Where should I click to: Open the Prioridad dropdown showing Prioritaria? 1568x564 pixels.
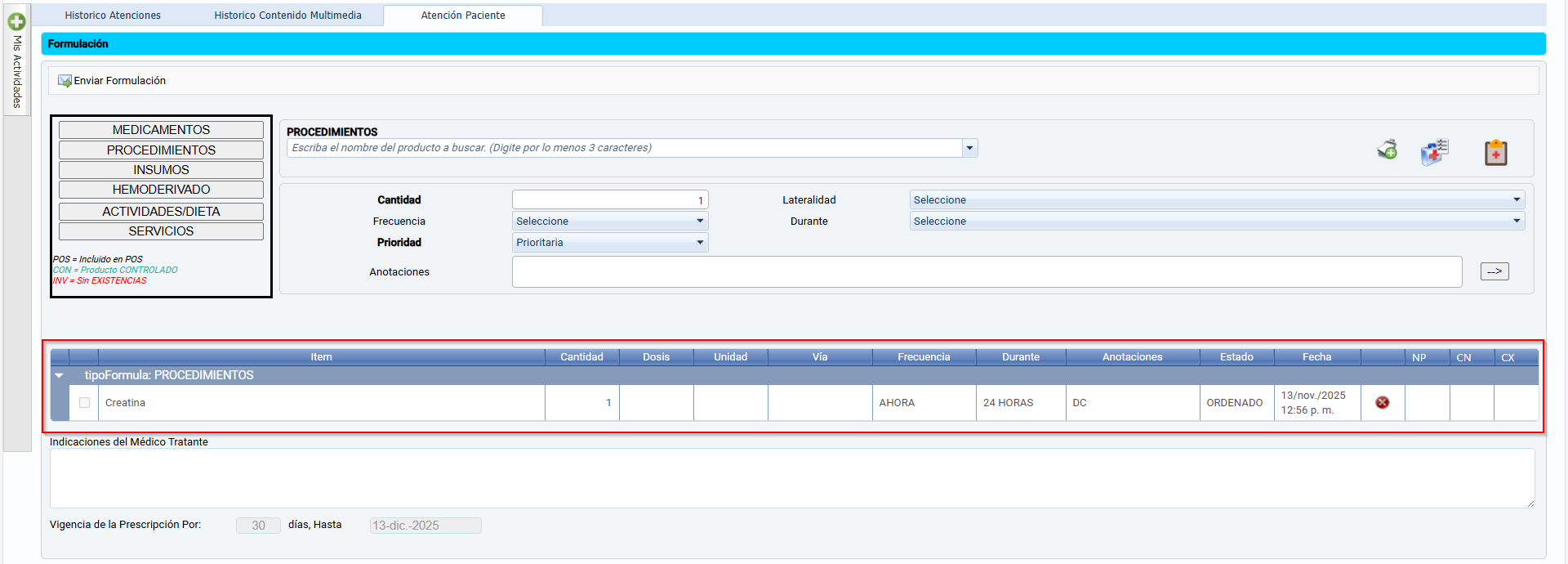tap(610, 243)
